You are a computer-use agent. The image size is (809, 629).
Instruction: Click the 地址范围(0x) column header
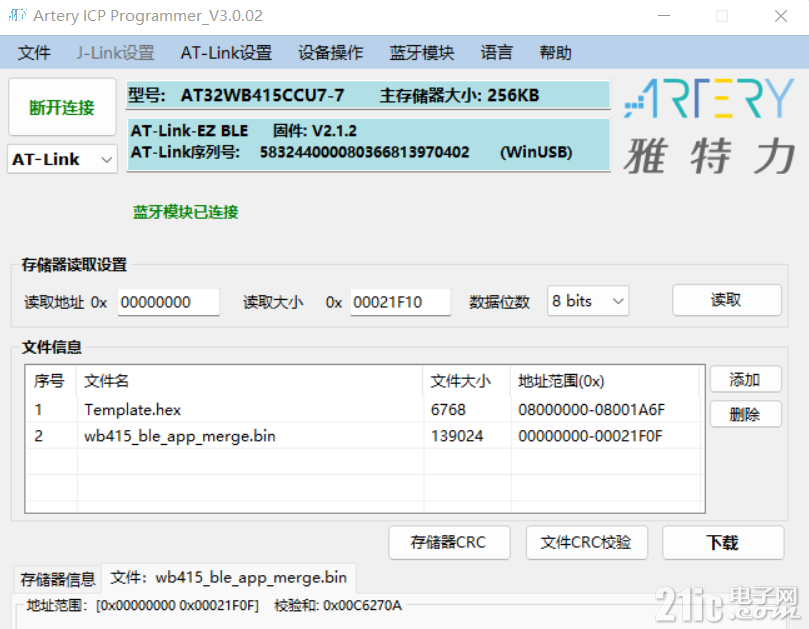[x=605, y=381]
